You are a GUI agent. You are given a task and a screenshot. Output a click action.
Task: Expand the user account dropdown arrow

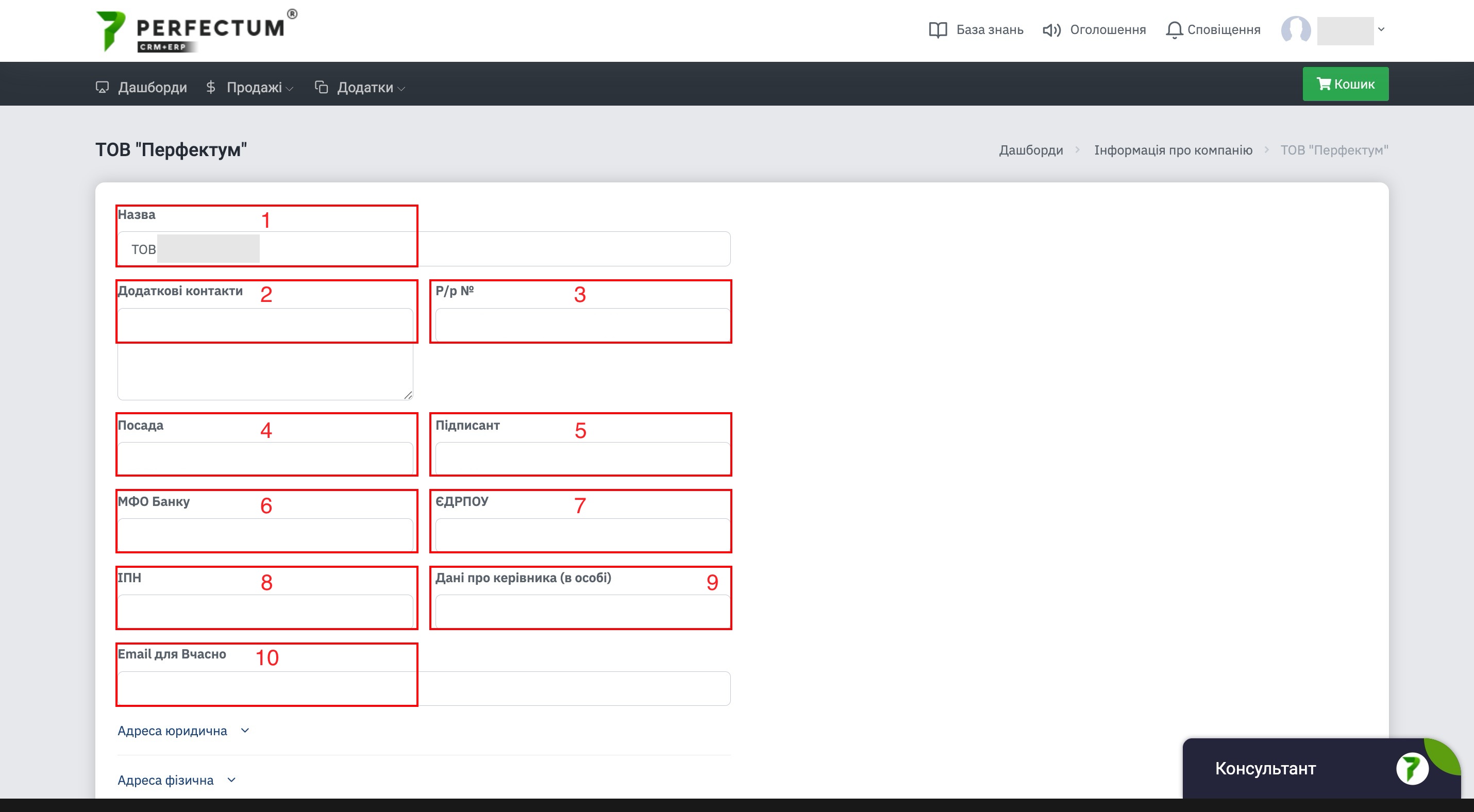[x=1381, y=29]
